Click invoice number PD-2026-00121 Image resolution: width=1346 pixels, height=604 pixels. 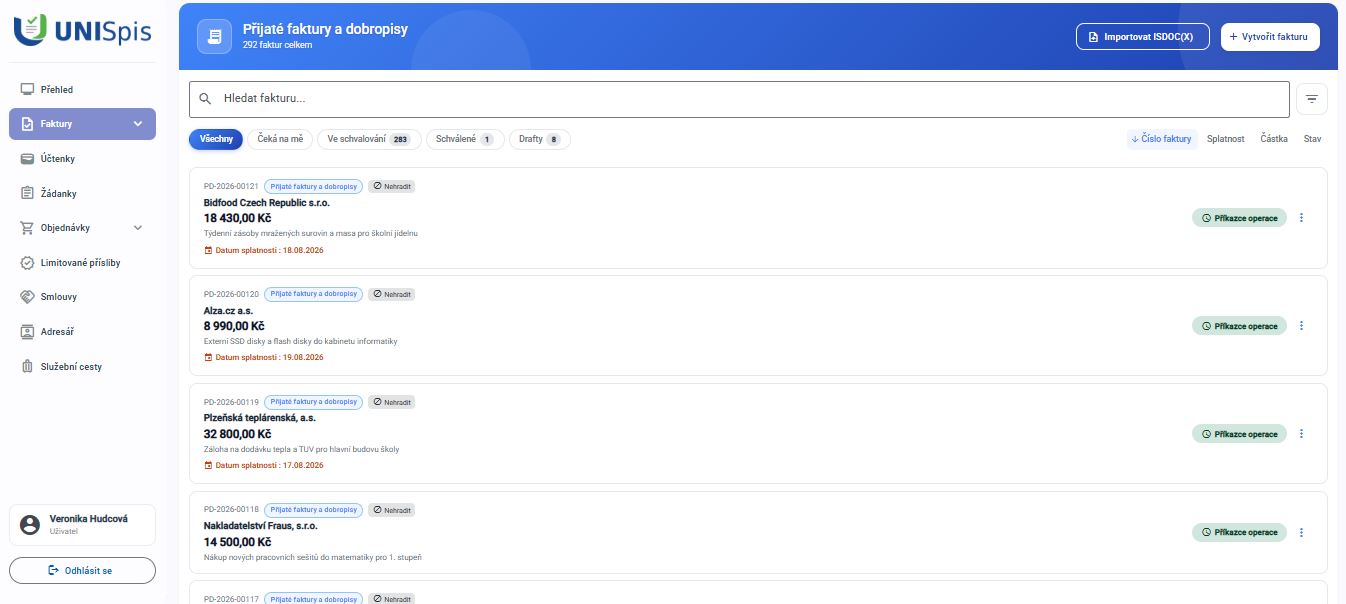tap(231, 186)
